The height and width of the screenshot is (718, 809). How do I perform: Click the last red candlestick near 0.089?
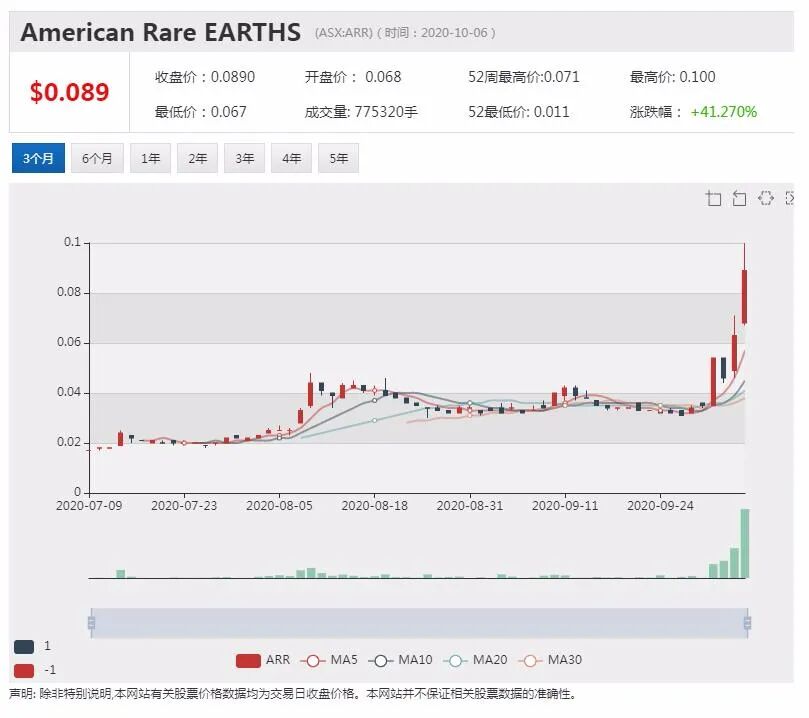point(745,297)
